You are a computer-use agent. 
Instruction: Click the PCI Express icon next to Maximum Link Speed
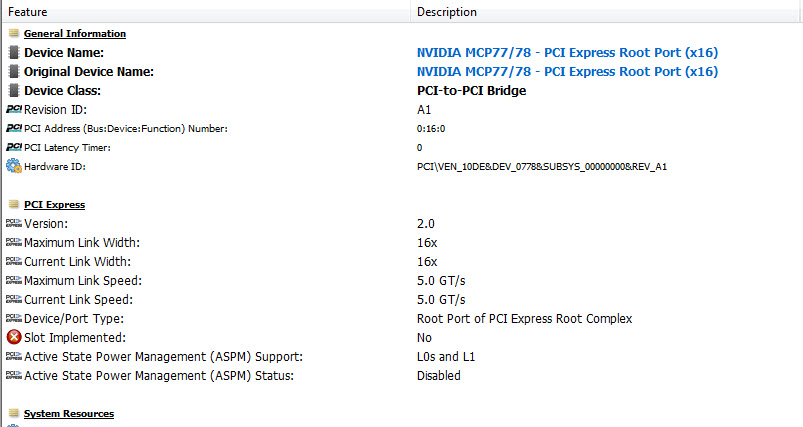[14, 280]
